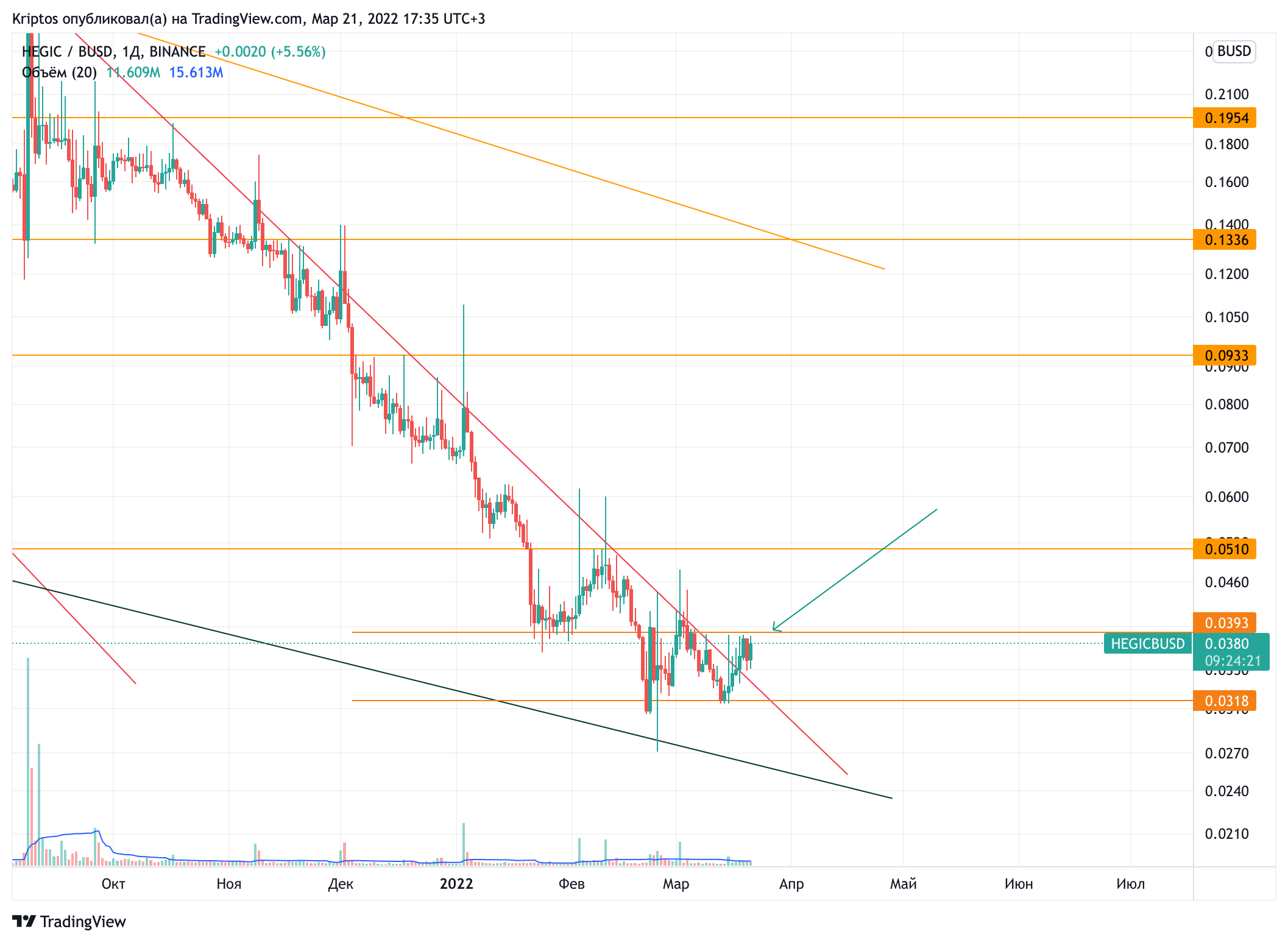The height and width of the screenshot is (943, 1288).
Task: Click the 0.1800 price scale value
Action: [1227, 144]
